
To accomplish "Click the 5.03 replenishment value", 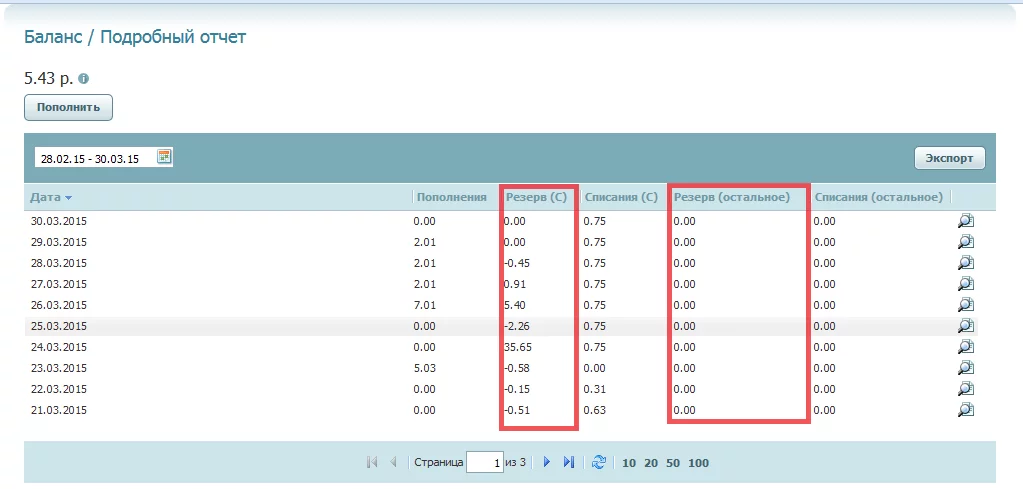I will (424, 368).
